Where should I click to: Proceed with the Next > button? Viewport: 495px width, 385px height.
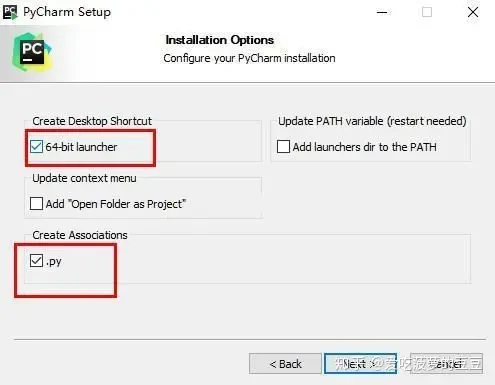(x=360, y=364)
